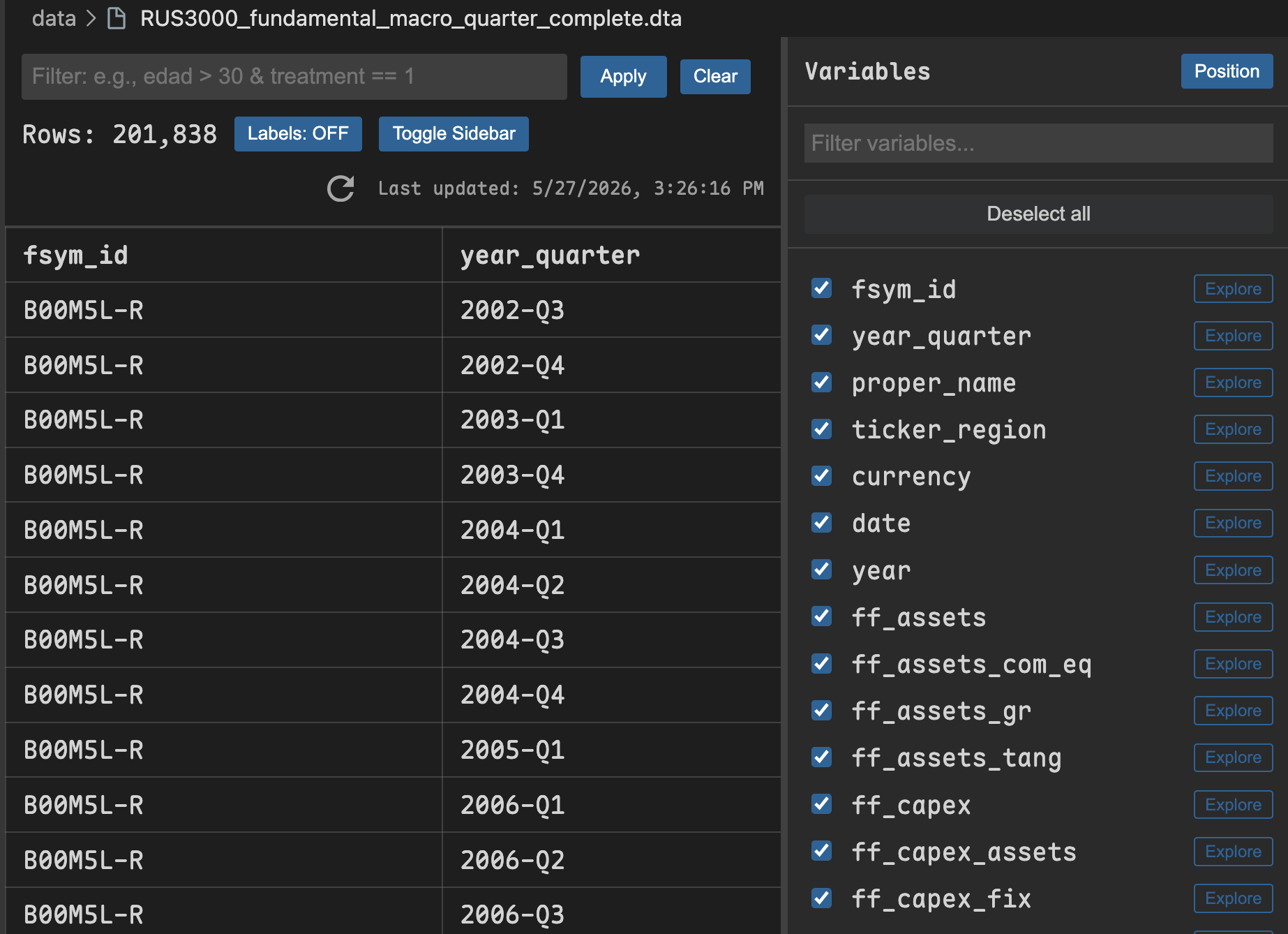Select the 2004-Q3 year_quarter cell
Image resolution: width=1288 pixels, height=934 pixels.
click(x=611, y=640)
